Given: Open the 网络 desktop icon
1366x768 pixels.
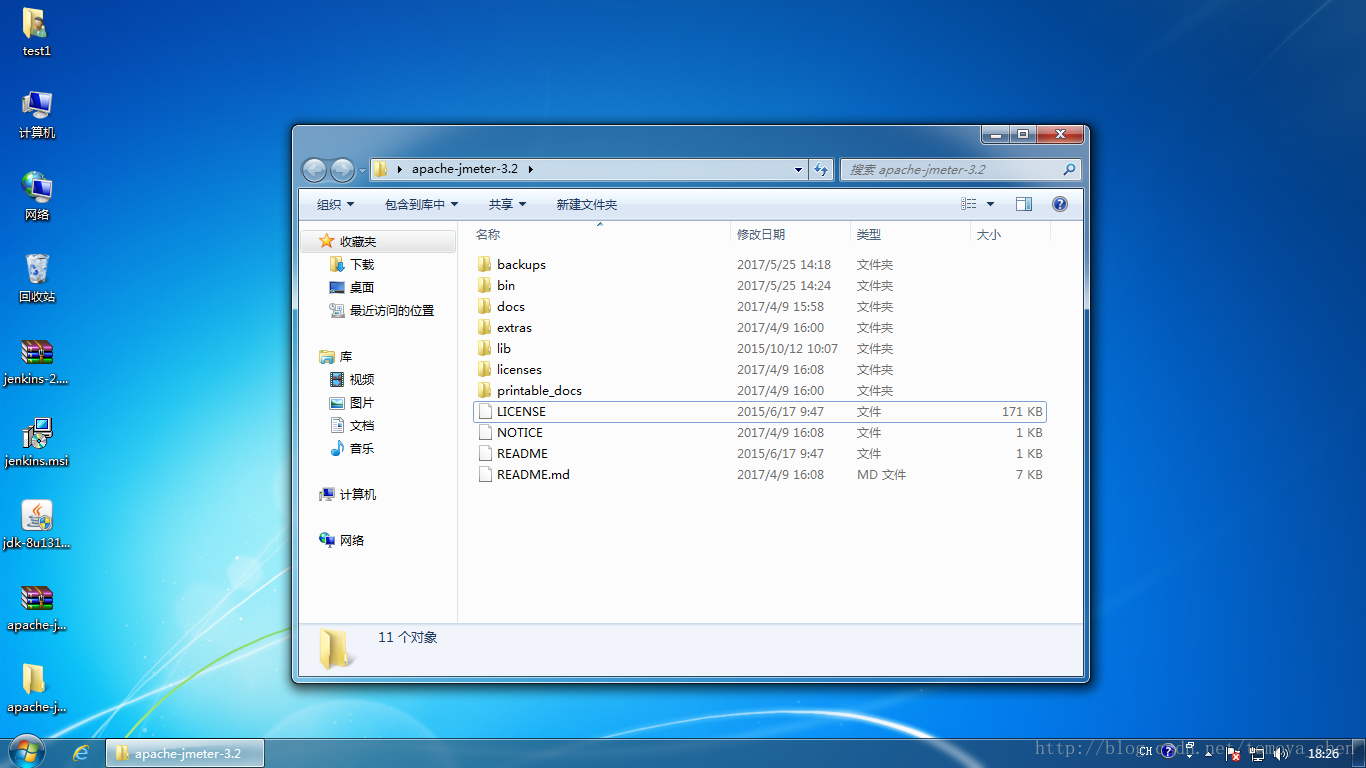Looking at the screenshot, I should pos(36,196).
